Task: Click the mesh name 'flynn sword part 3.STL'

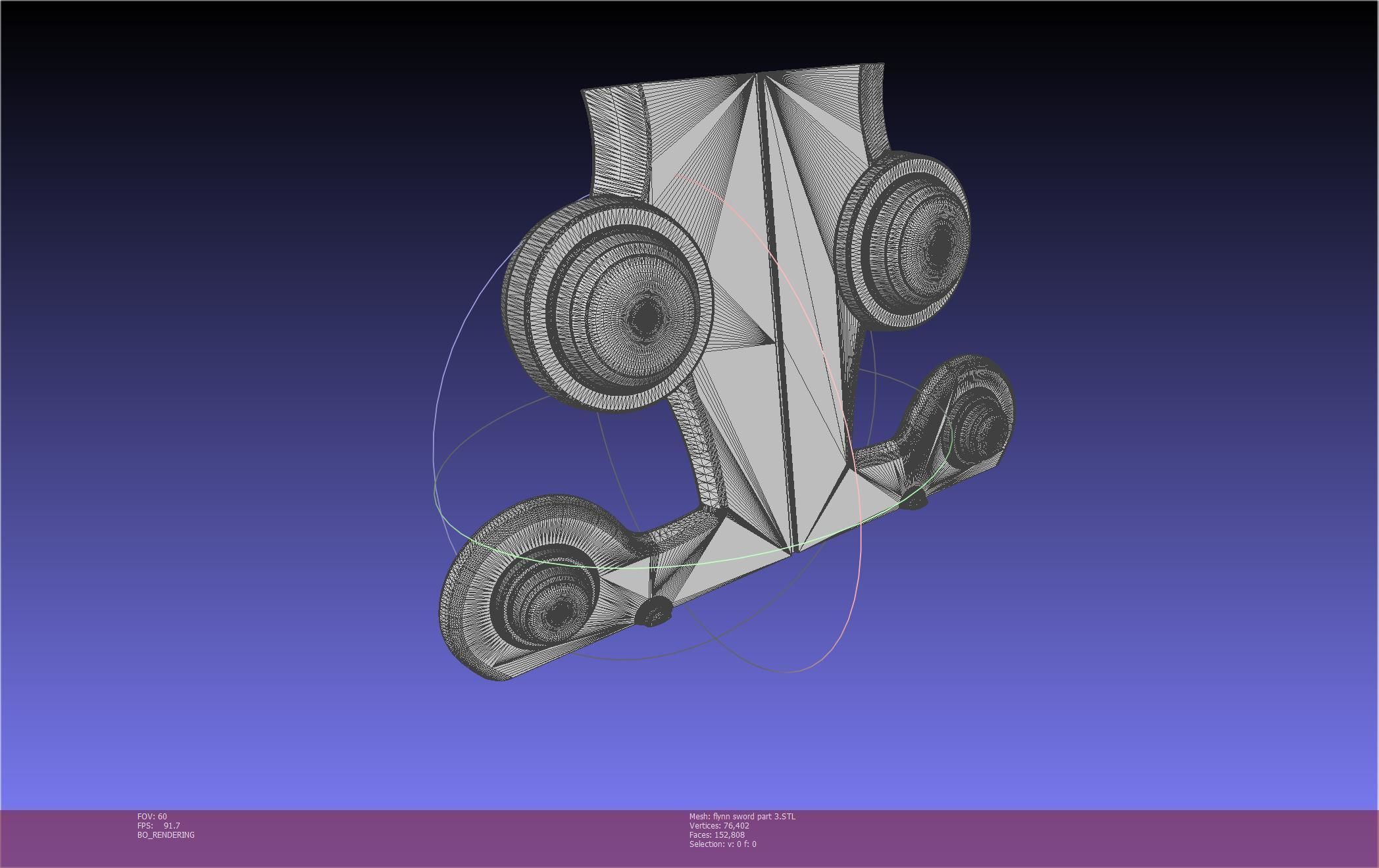Action: [x=753, y=816]
